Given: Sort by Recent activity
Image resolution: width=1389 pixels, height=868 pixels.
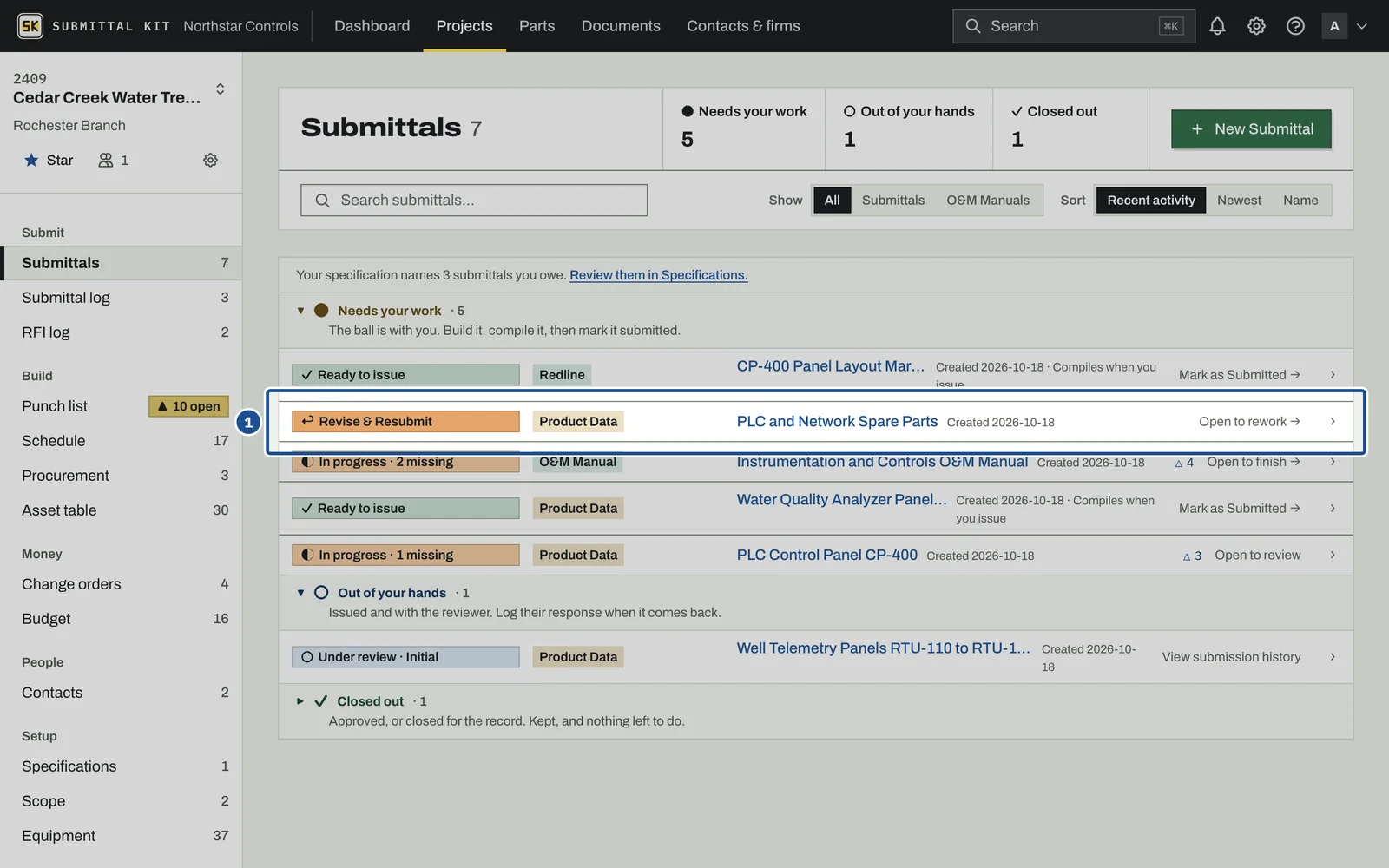Looking at the screenshot, I should pos(1151,201).
